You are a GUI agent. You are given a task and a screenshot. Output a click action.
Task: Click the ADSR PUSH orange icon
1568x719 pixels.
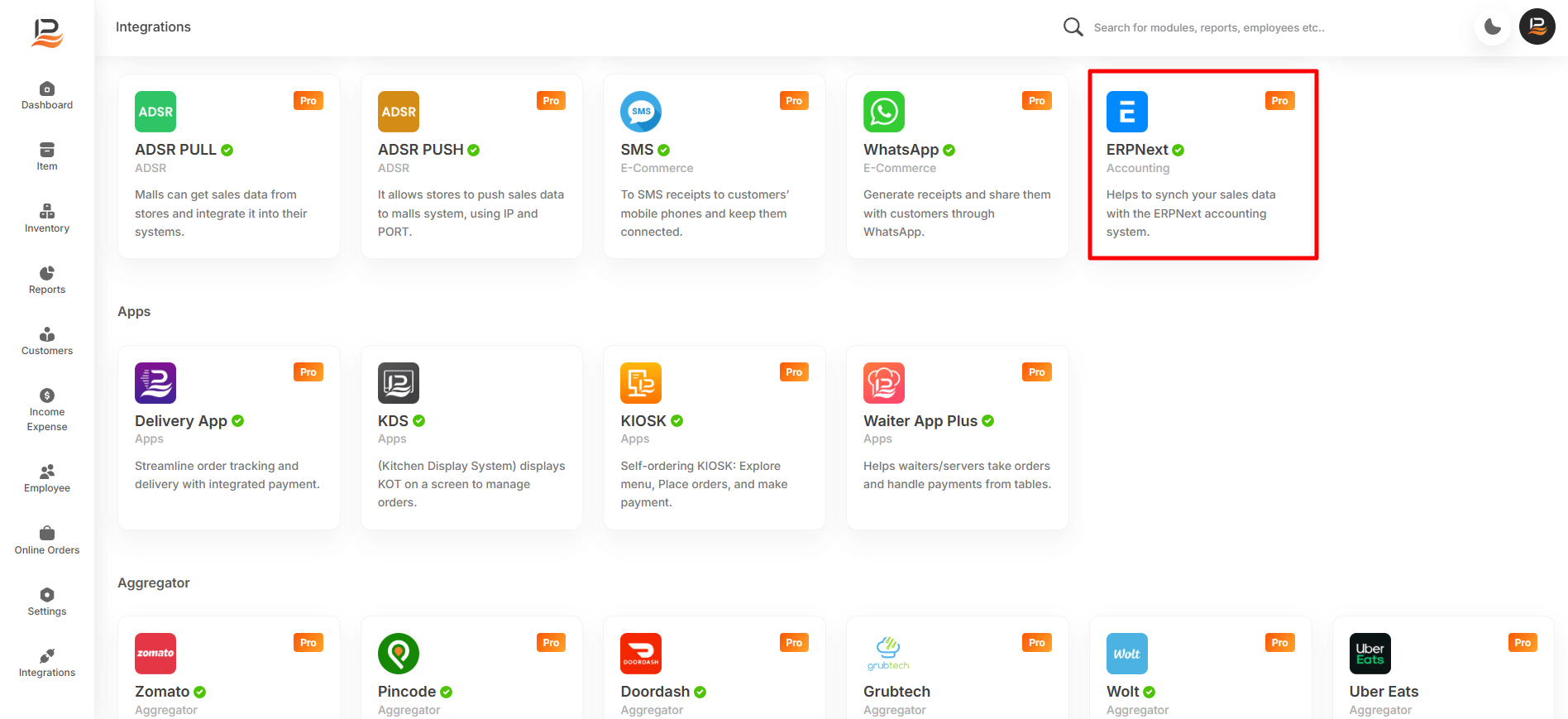tap(399, 112)
